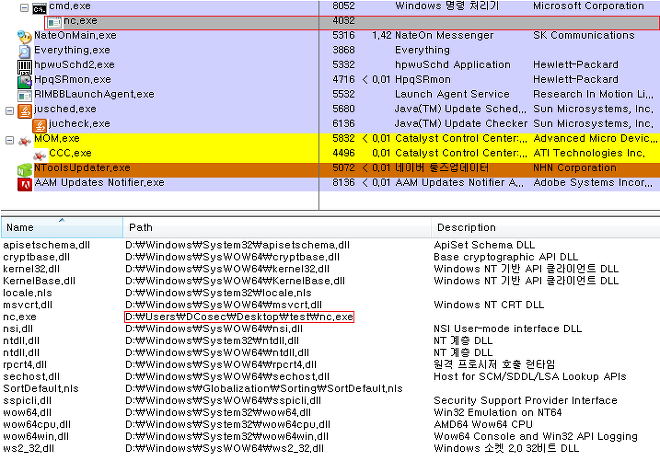This screenshot has width=660, height=461.
Task: Select wow64cpu.dll in the DLL list
Action: 37,424
